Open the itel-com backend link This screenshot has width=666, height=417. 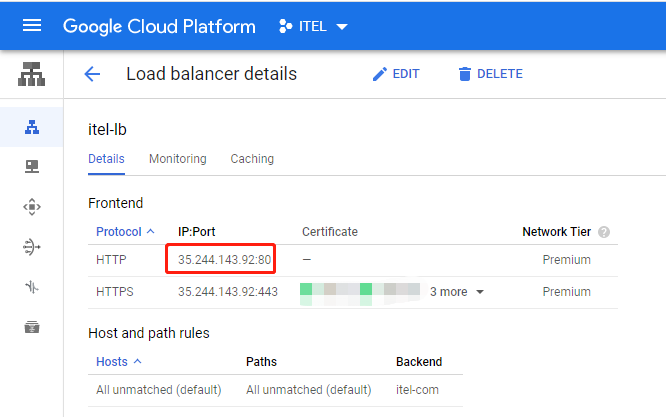(x=417, y=390)
